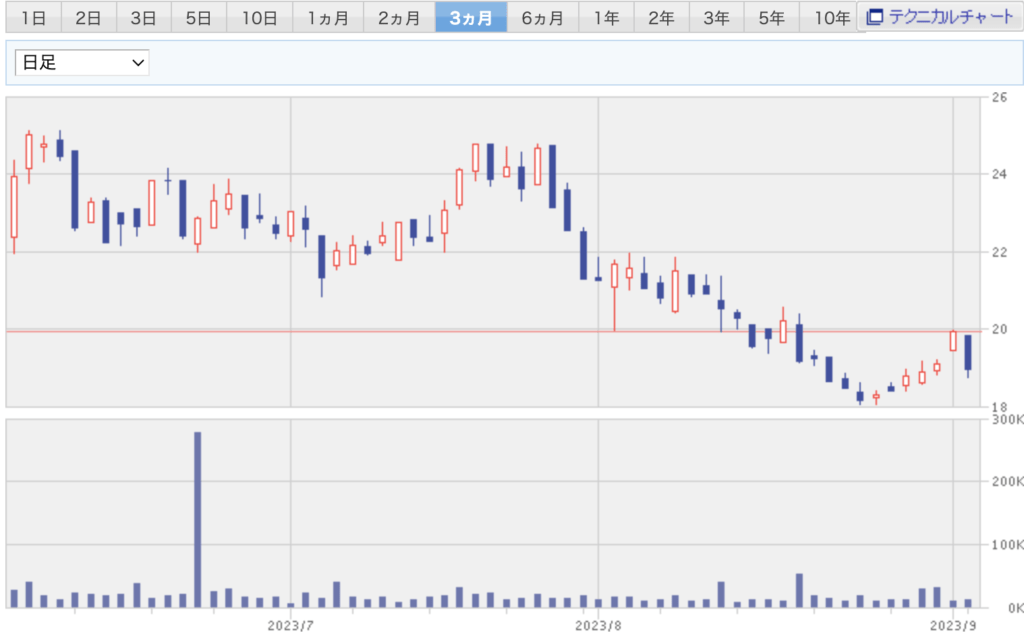Select the 2年 period tab
Screen dimensions: 1024x639
tap(660, 17)
